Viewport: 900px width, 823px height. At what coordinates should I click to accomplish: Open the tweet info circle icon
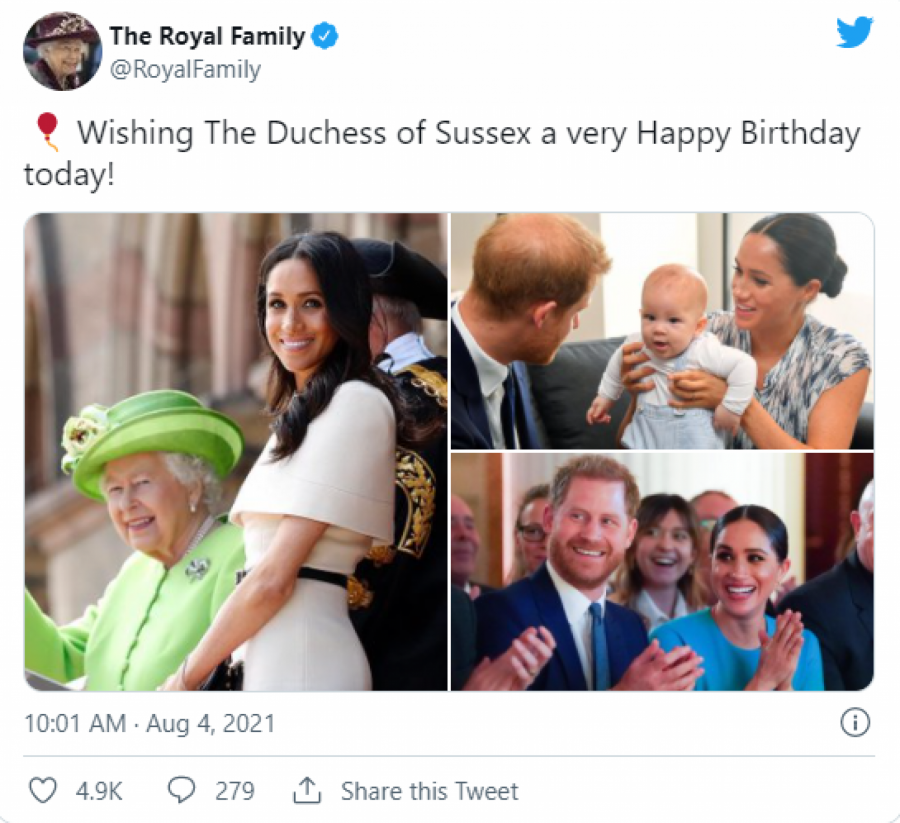coord(855,722)
